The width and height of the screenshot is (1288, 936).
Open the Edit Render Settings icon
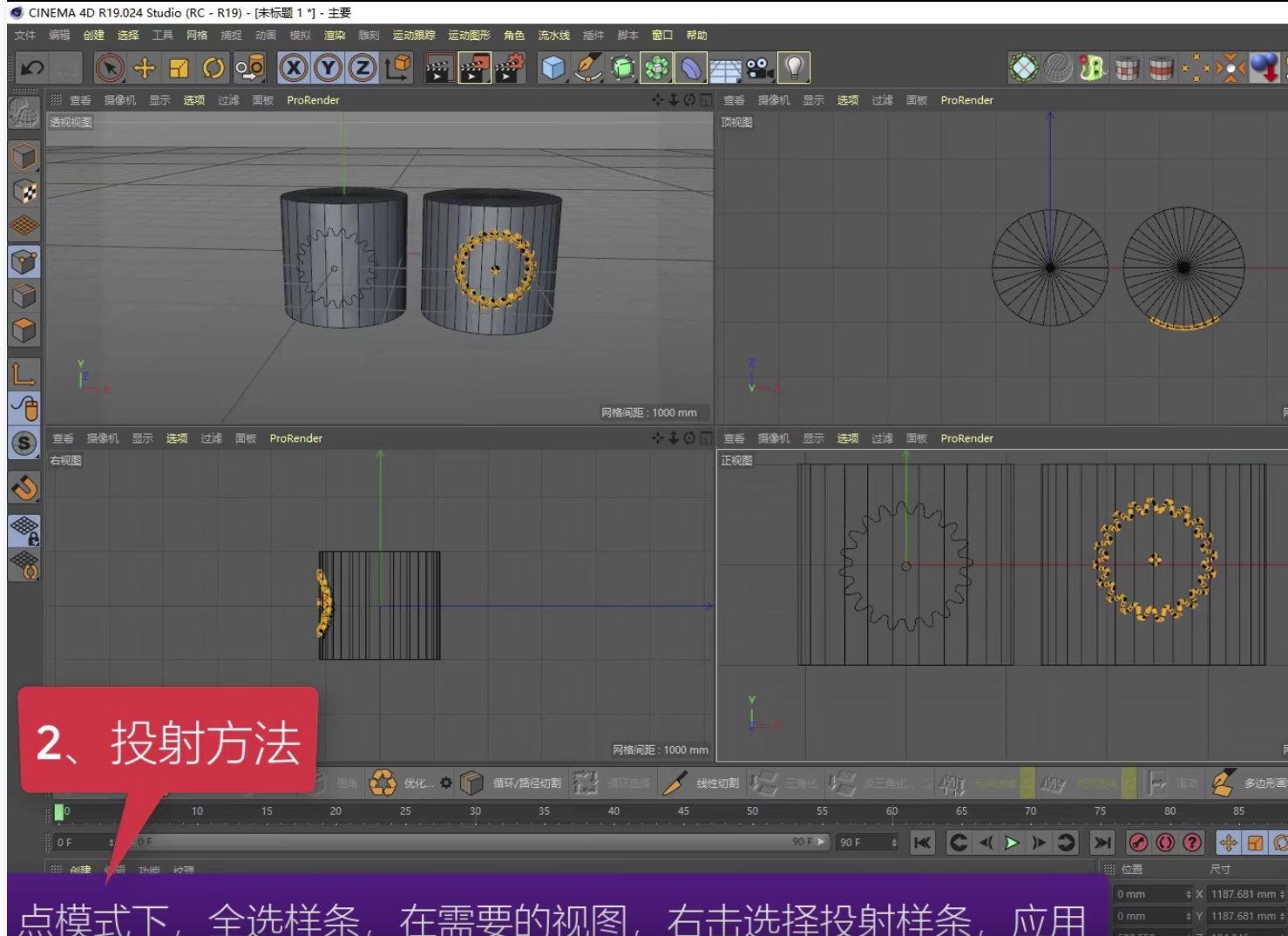pyautogui.click(x=510, y=68)
